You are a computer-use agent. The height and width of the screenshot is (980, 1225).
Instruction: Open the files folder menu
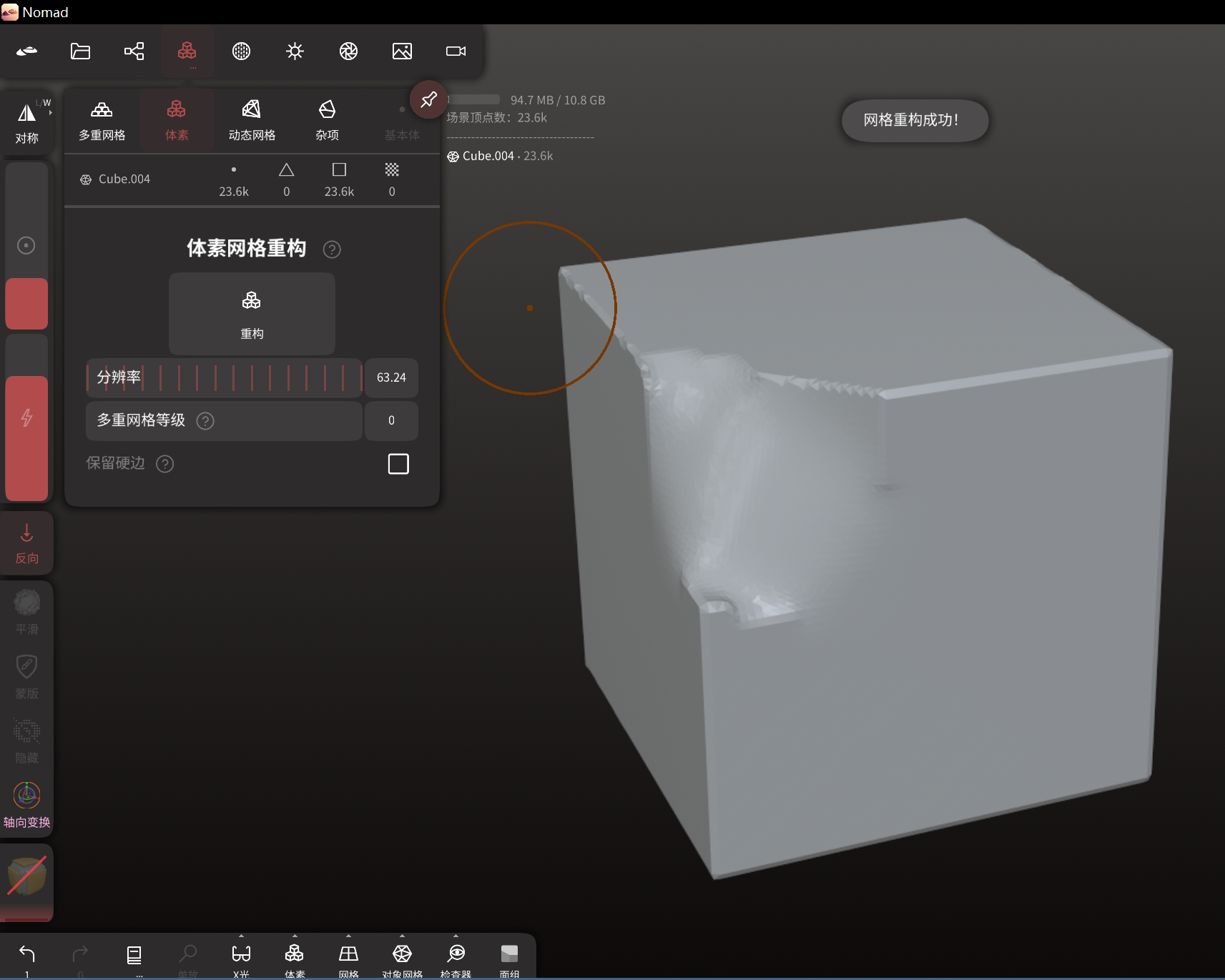click(x=80, y=51)
